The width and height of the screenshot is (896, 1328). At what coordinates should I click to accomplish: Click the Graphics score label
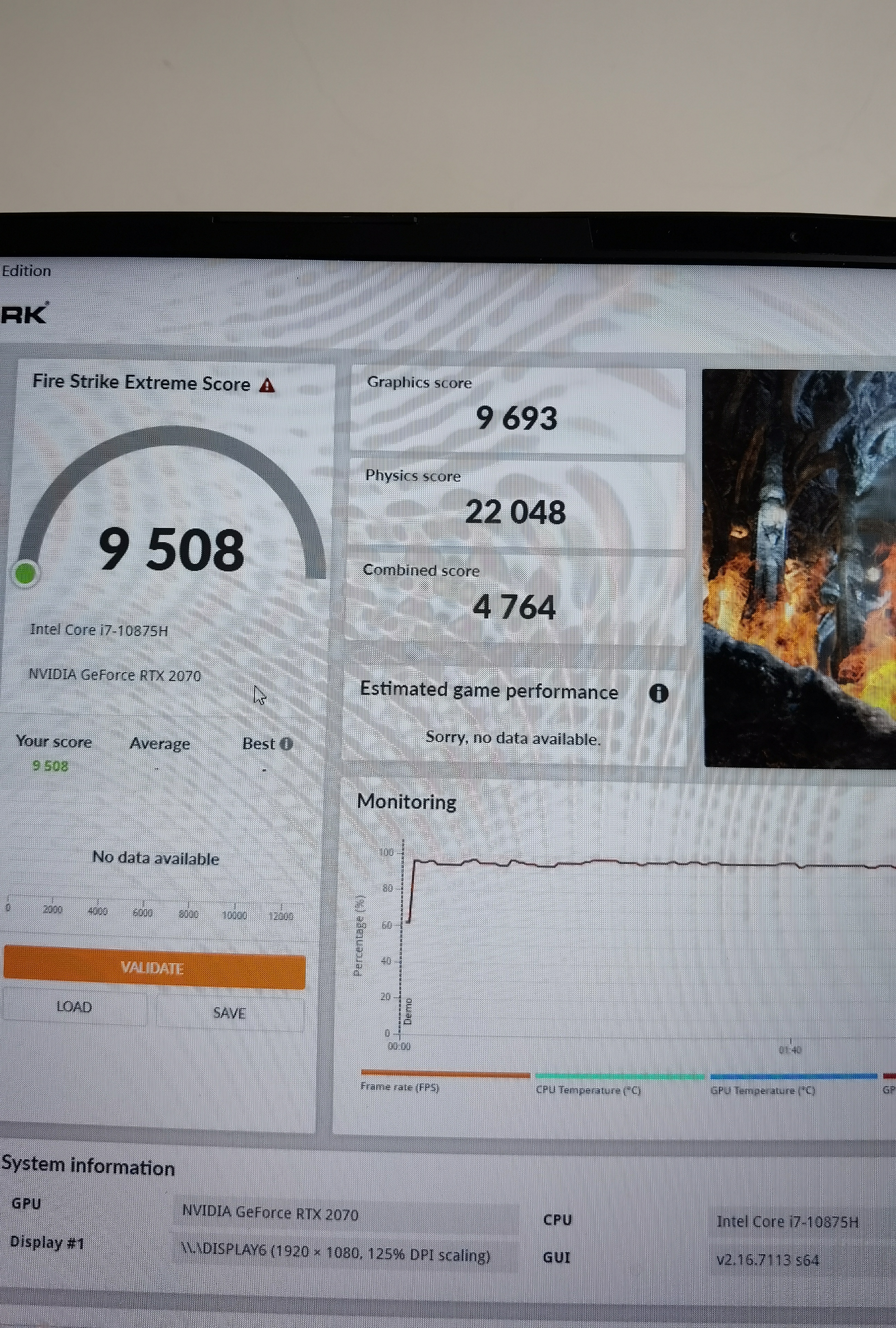click(x=419, y=382)
